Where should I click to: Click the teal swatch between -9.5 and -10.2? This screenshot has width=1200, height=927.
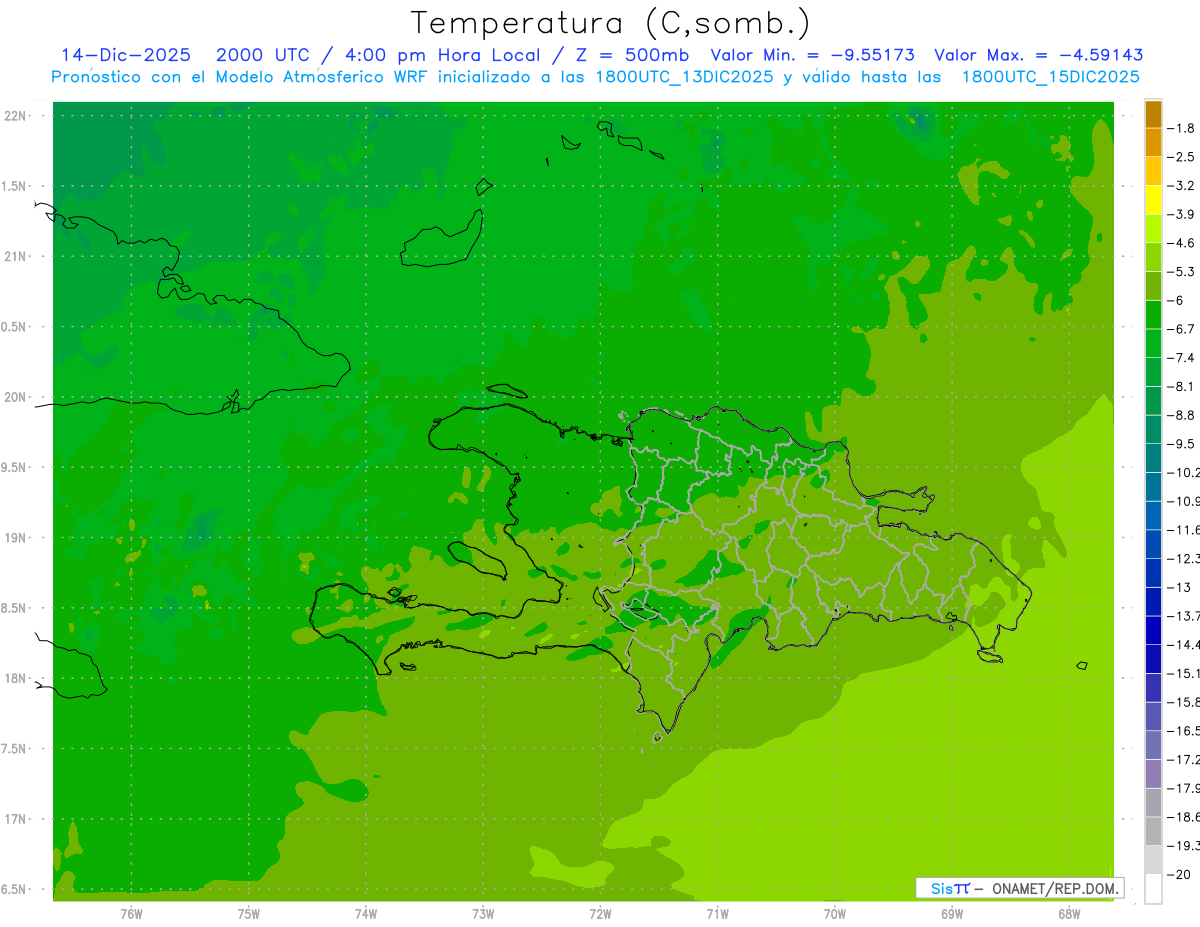point(1153,459)
